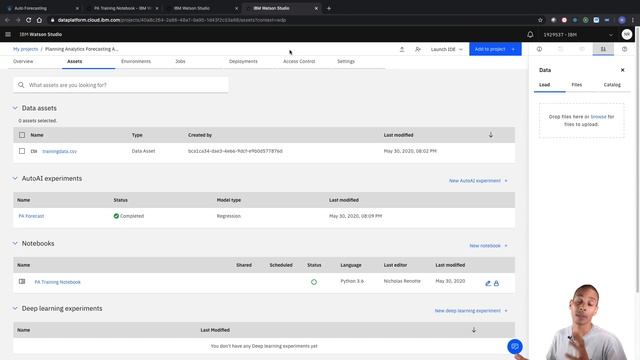Click New notebook link
Screen dimensions: 640x360
488,246
